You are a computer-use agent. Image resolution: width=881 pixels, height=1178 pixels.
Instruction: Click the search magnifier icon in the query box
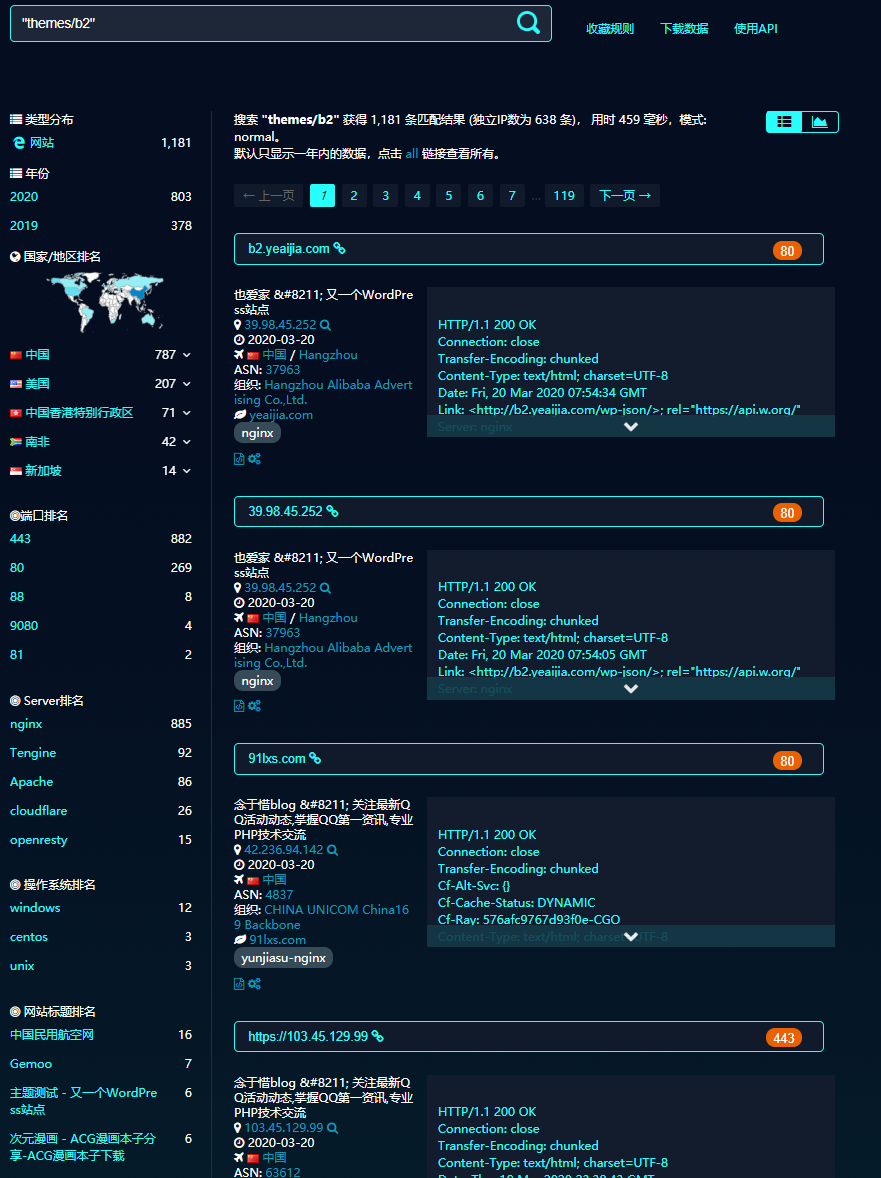point(528,23)
